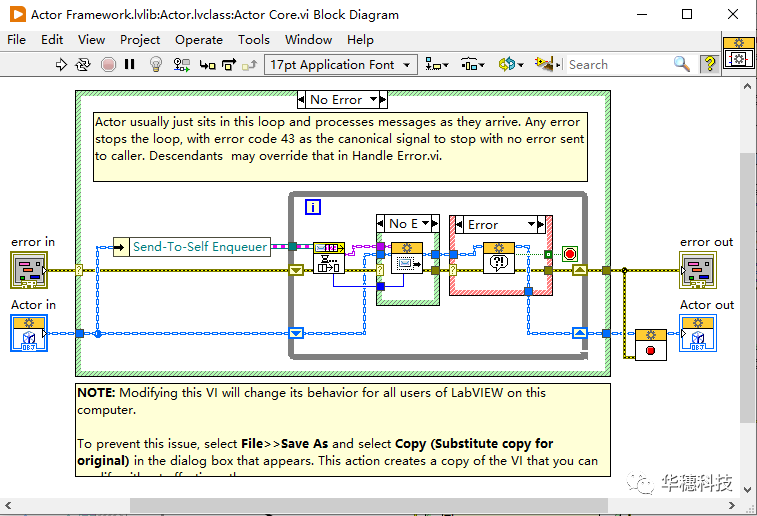Open the 17pt Application Font dropdown
This screenshot has height=516, width=757.
(x=341, y=64)
